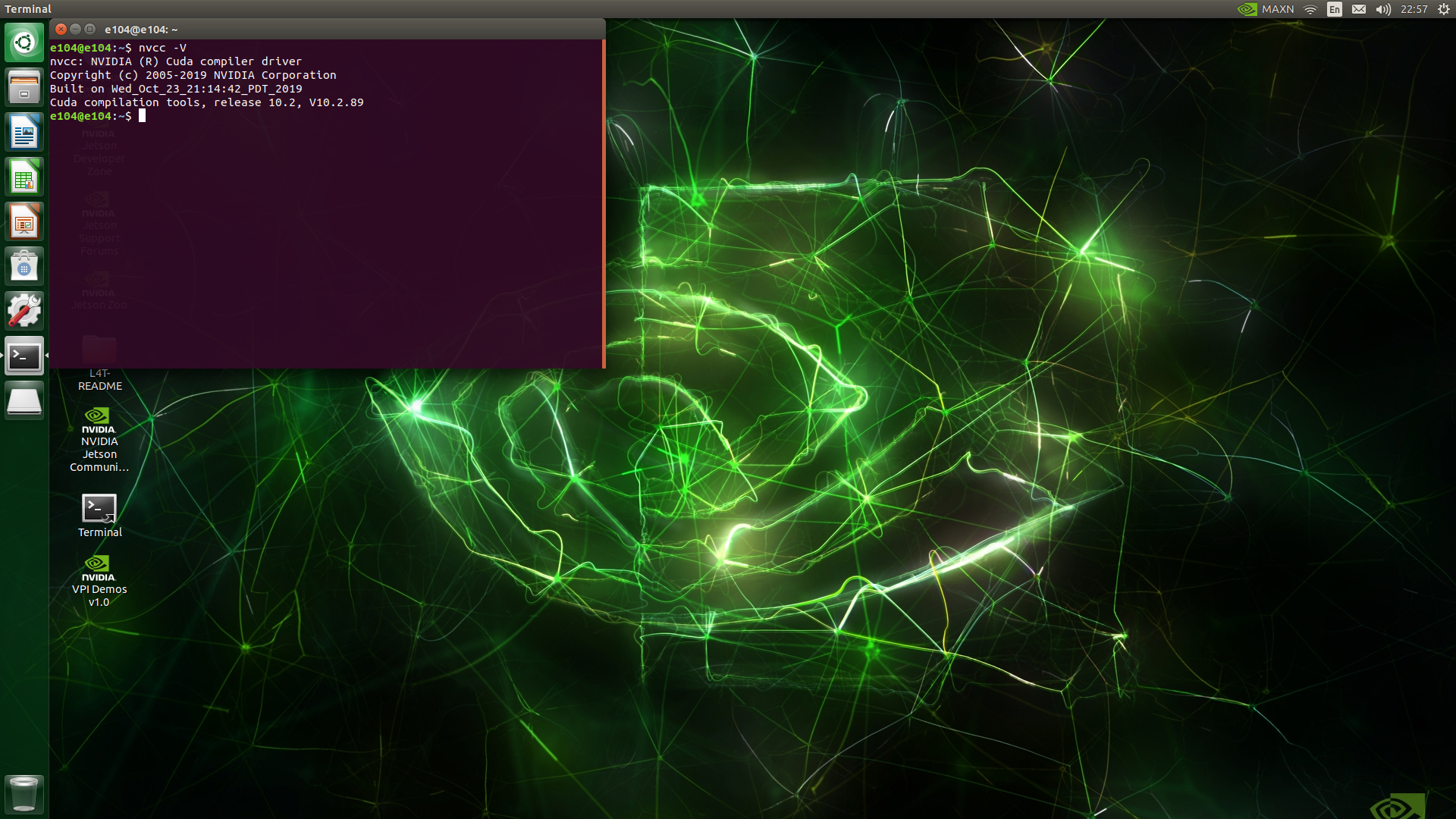Open removable drive icon in launcher
1456x819 pixels.
pyautogui.click(x=24, y=400)
